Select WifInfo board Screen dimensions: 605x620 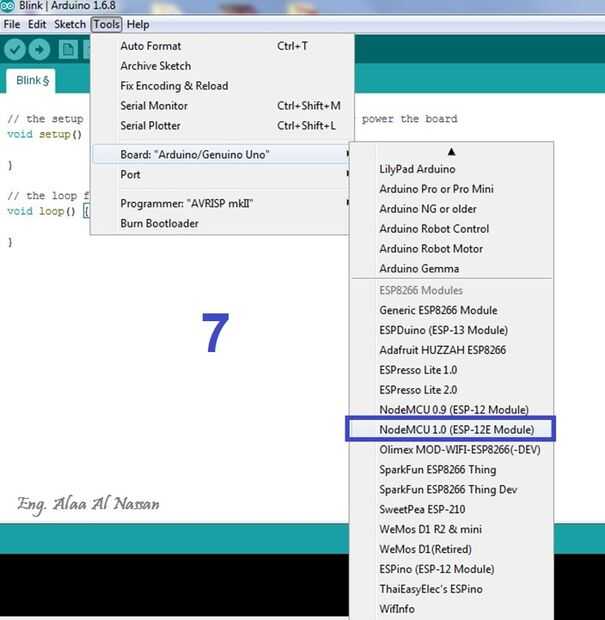tap(452, 609)
